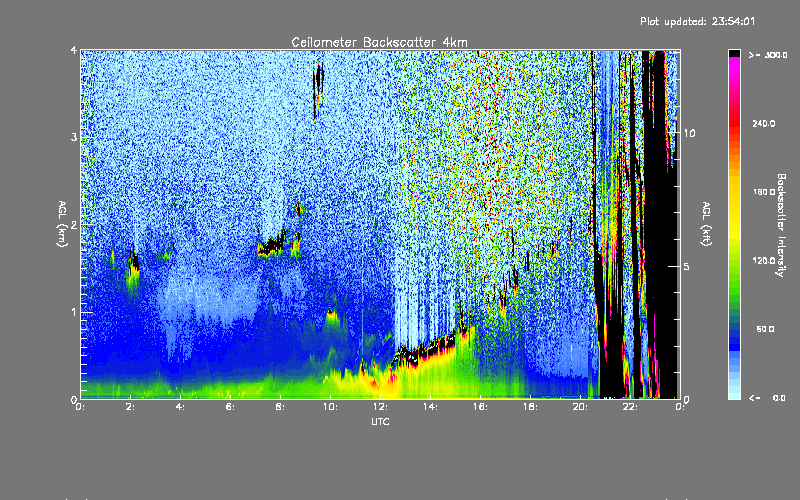
Task: Click the "8:" UTC time tick label
Action: [x=280, y=407]
